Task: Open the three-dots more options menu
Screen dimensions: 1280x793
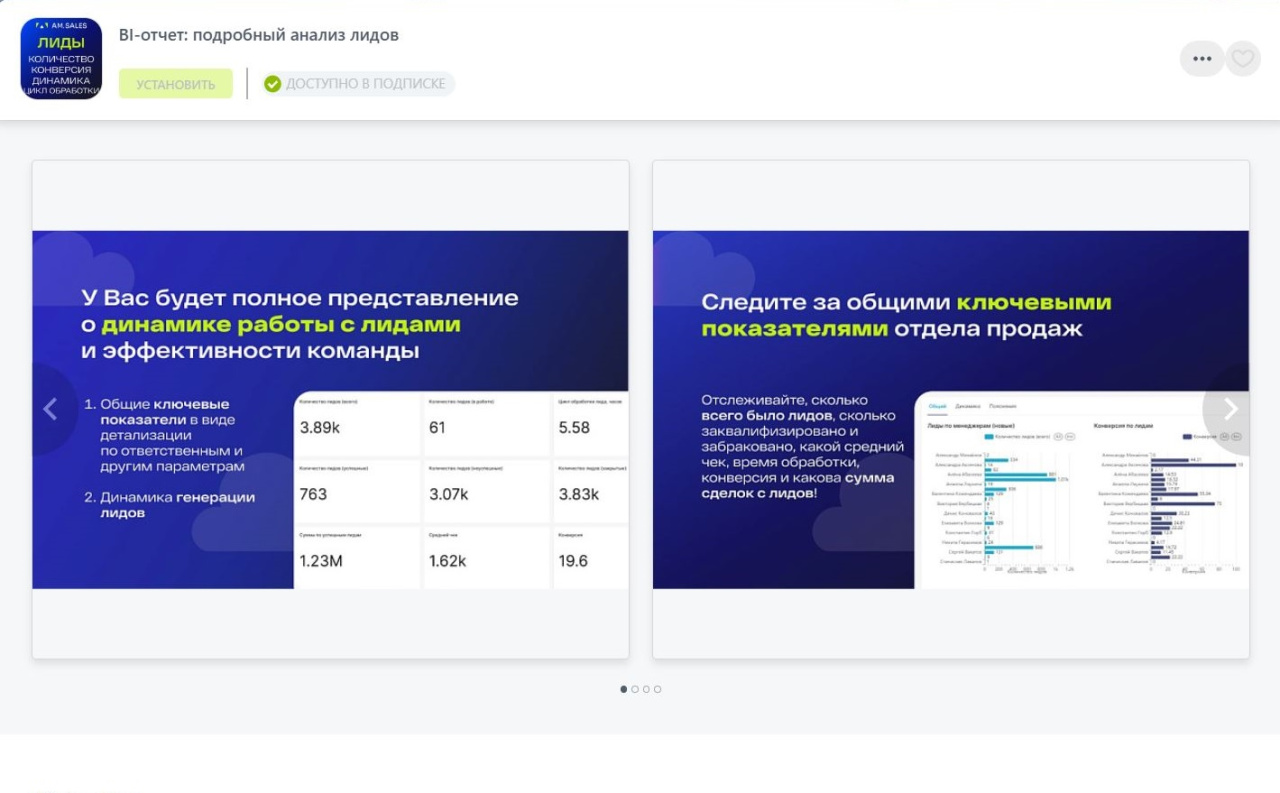Action: (x=1201, y=59)
